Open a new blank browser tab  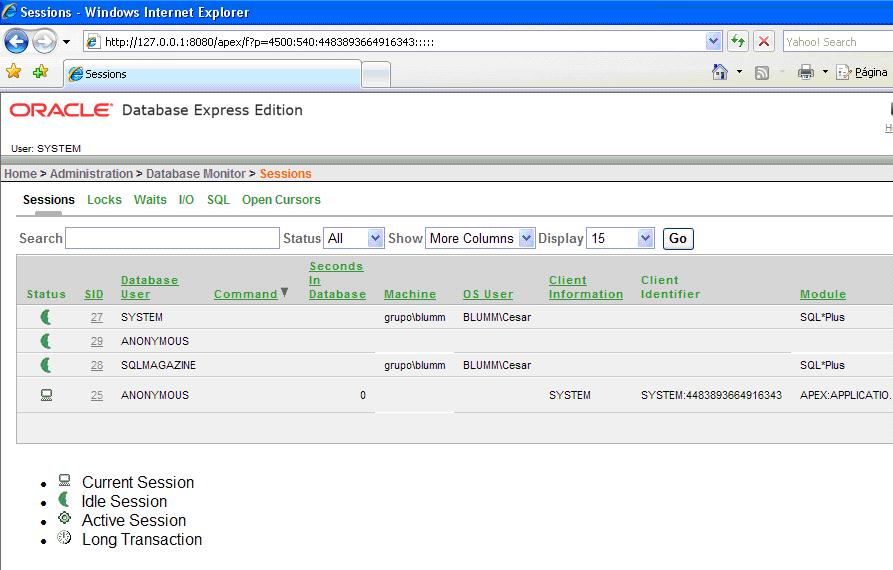tap(376, 75)
